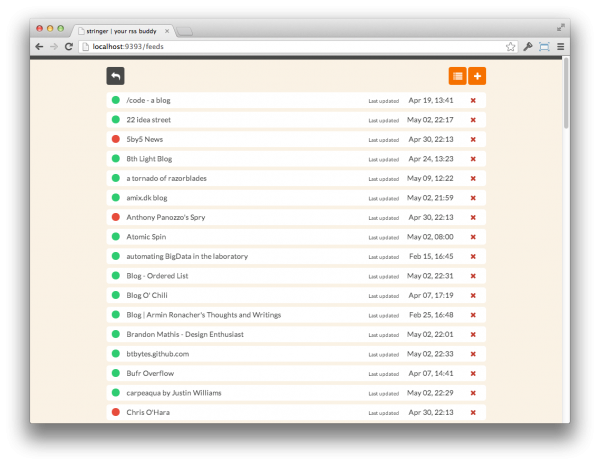The width and height of the screenshot is (600, 465).
Task: Click 'Feb 25, 16:48' last updated time
Action: pyautogui.click(x=431, y=315)
